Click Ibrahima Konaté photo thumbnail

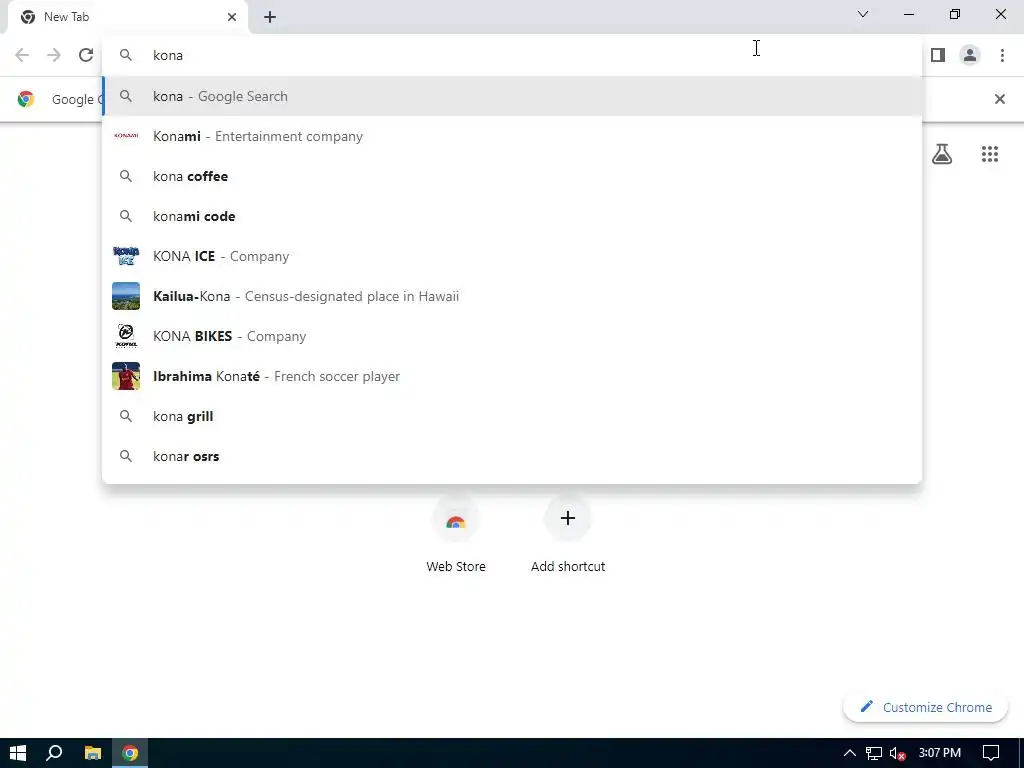pyautogui.click(x=126, y=376)
